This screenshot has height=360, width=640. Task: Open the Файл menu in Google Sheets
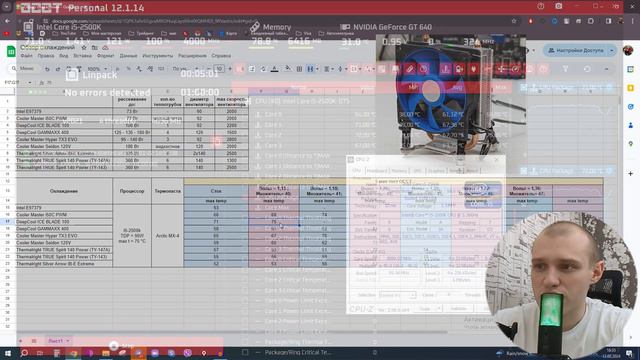26,56
